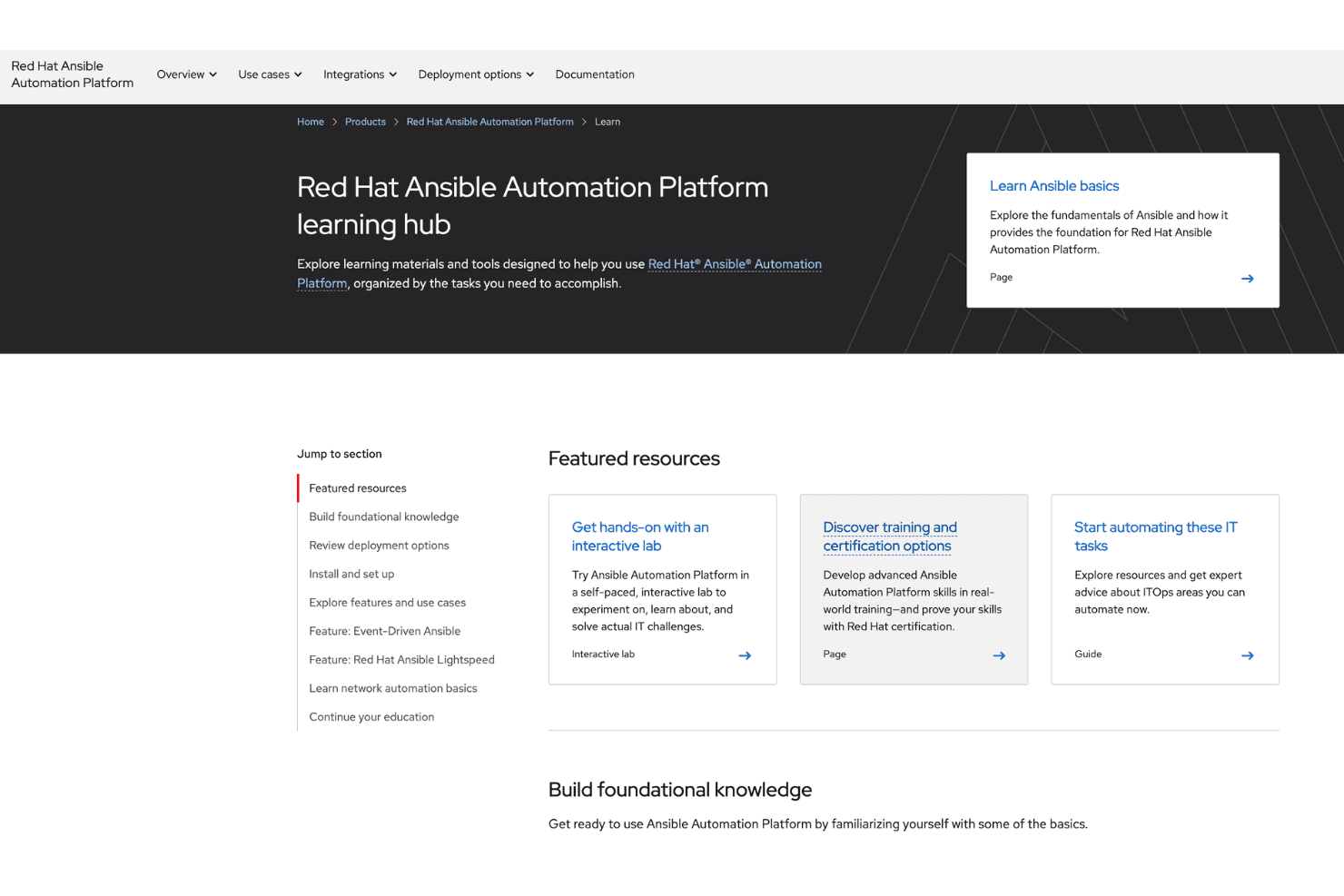Jump to Build foundational knowledge section
The image size is (1344, 896).
pyautogui.click(x=384, y=517)
